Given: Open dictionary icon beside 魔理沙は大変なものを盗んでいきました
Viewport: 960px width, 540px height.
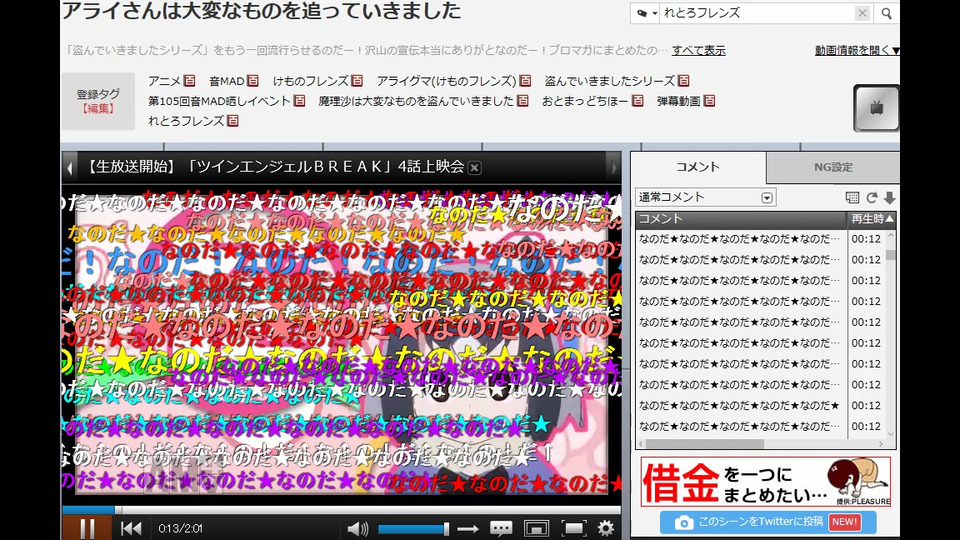Looking at the screenshot, I should point(523,100).
